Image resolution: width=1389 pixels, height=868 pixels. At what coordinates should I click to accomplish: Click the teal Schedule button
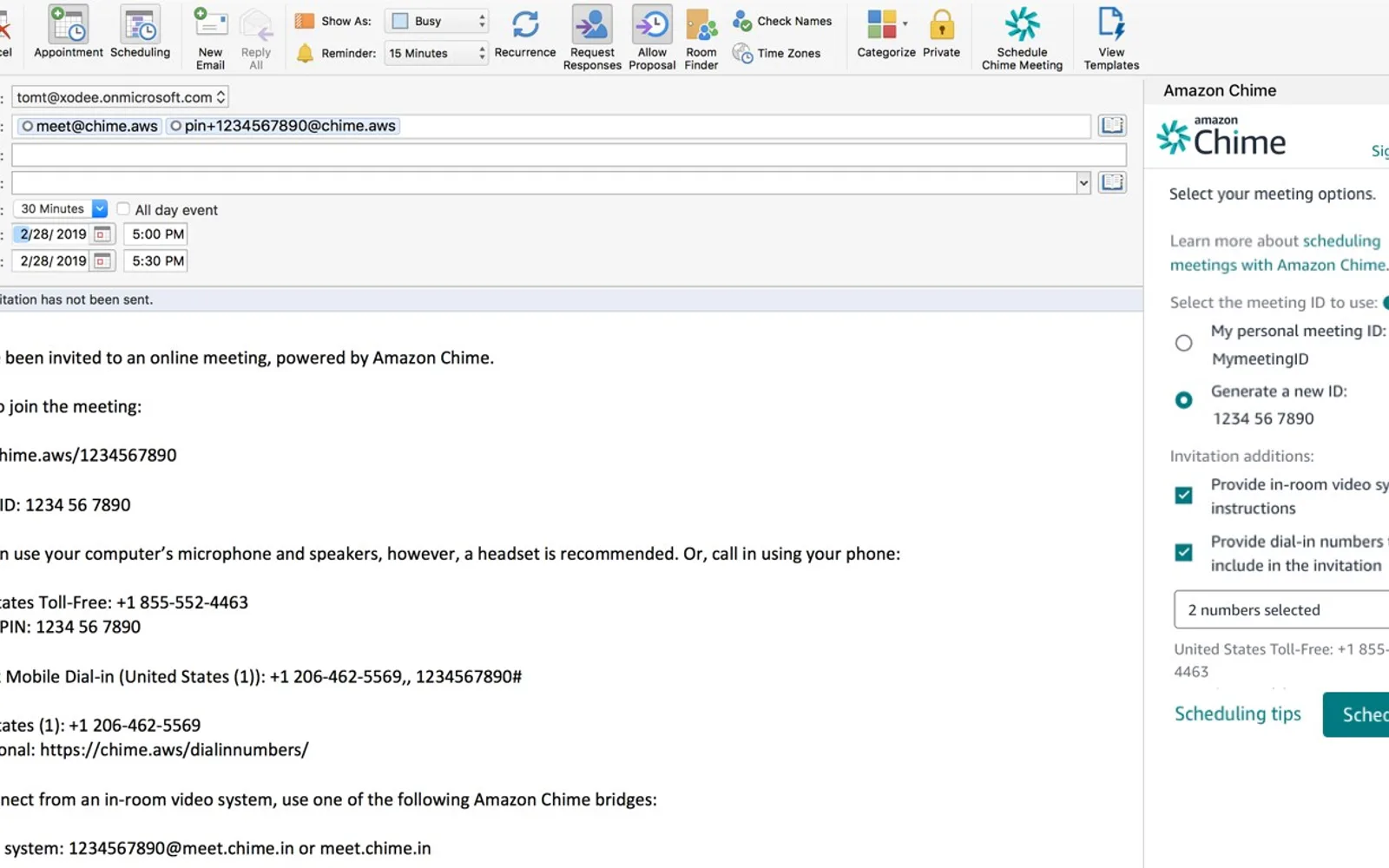click(x=1356, y=714)
